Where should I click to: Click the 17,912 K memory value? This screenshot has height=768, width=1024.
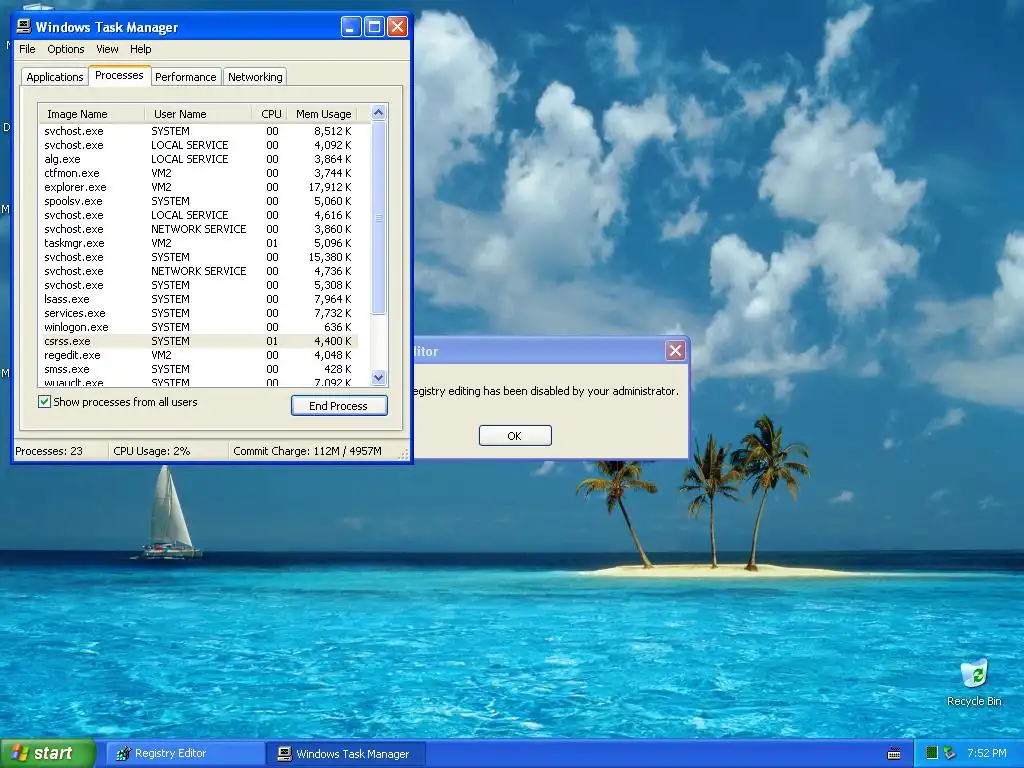click(x=330, y=187)
